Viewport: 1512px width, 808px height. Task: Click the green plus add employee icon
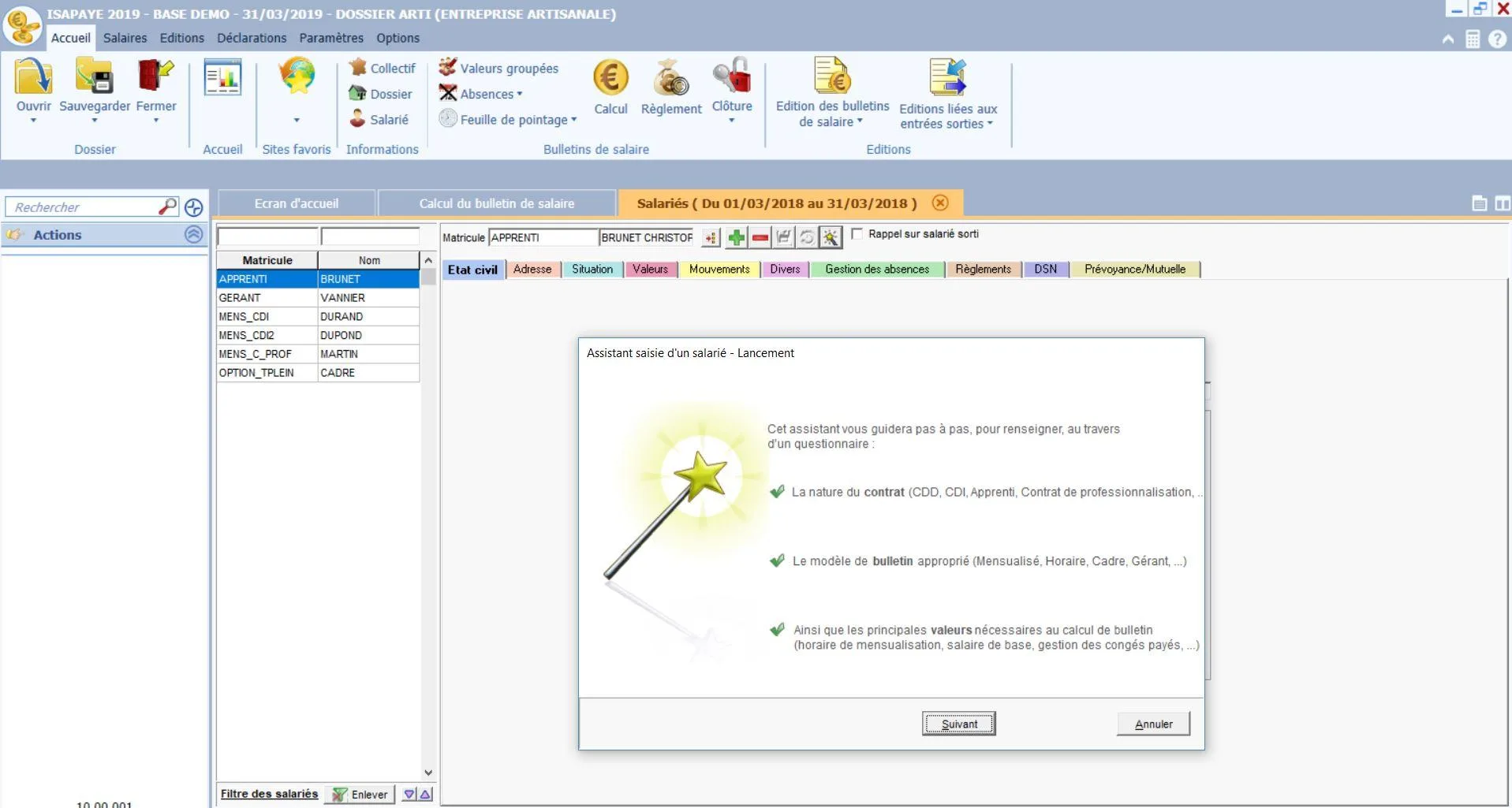pyautogui.click(x=737, y=237)
